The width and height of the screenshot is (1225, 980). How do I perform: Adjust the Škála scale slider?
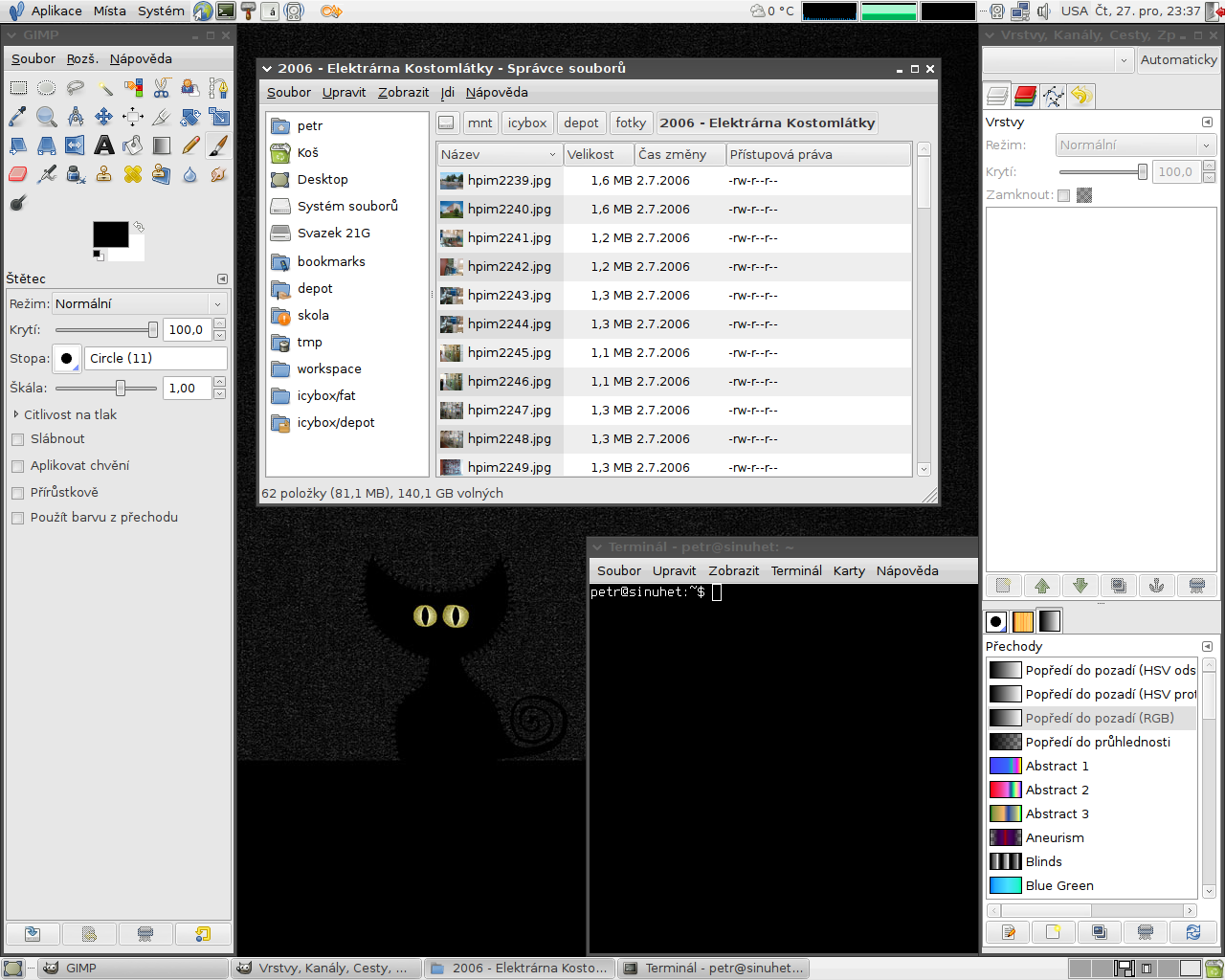pyautogui.click(x=106, y=389)
